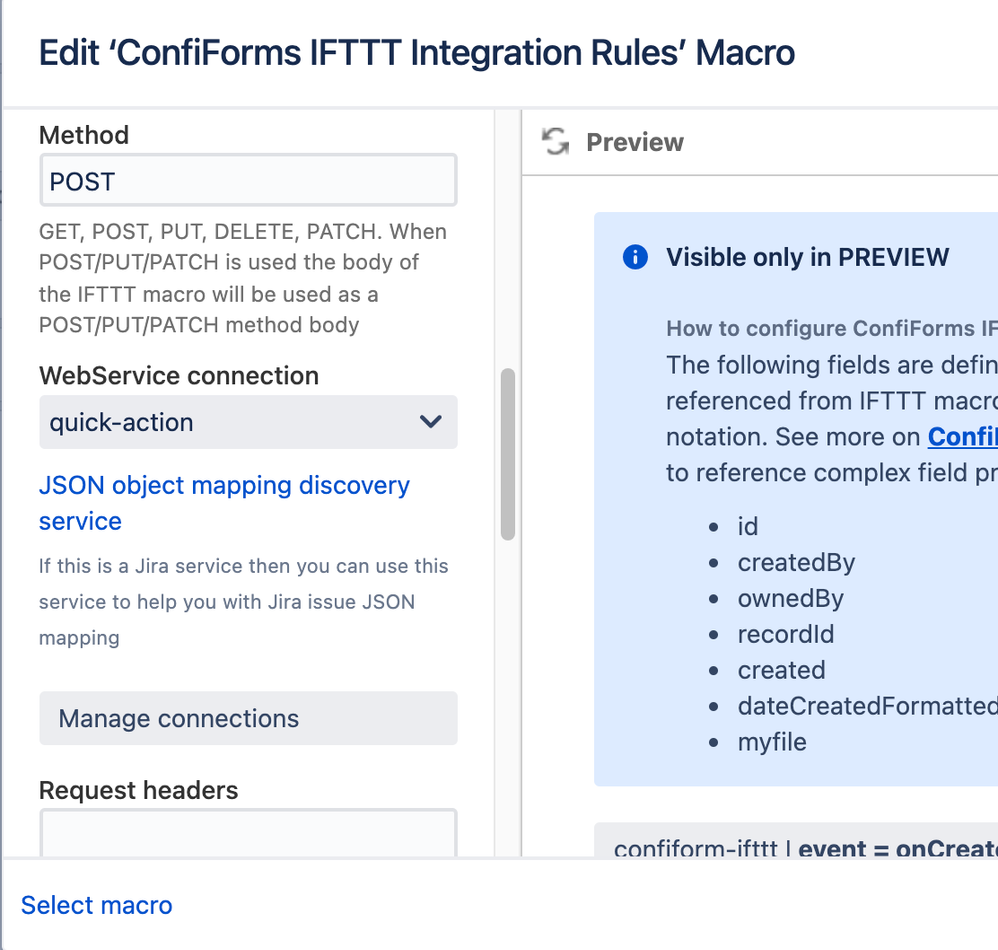
Task: Click the 'Visible only in PREVIEW' heading
Action: tap(807, 257)
